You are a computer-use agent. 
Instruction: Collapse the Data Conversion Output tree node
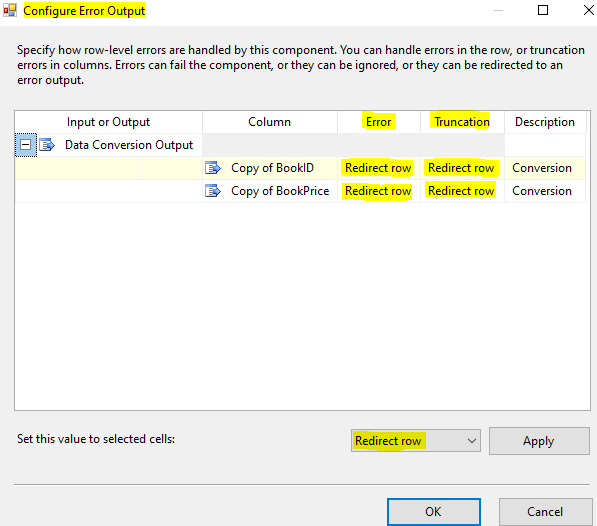click(26, 145)
